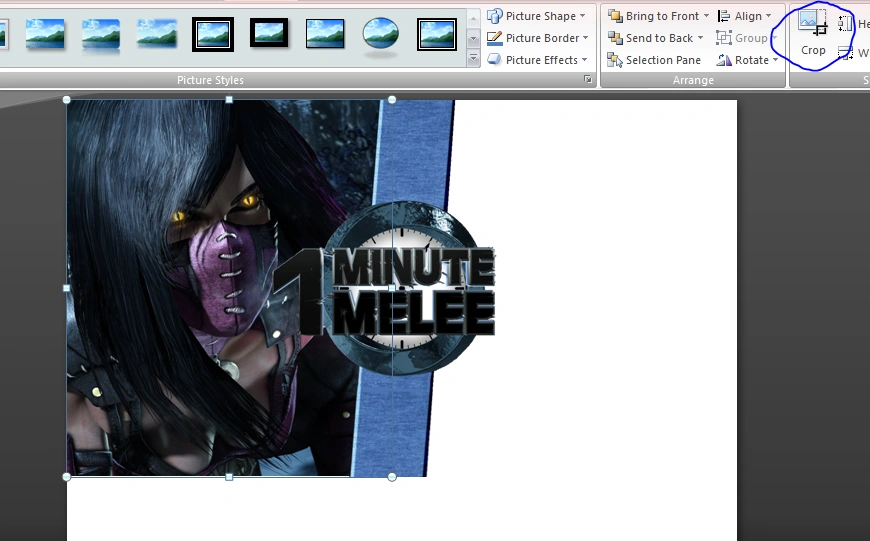
Task: Open the Selection Pane
Action: pos(654,60)
